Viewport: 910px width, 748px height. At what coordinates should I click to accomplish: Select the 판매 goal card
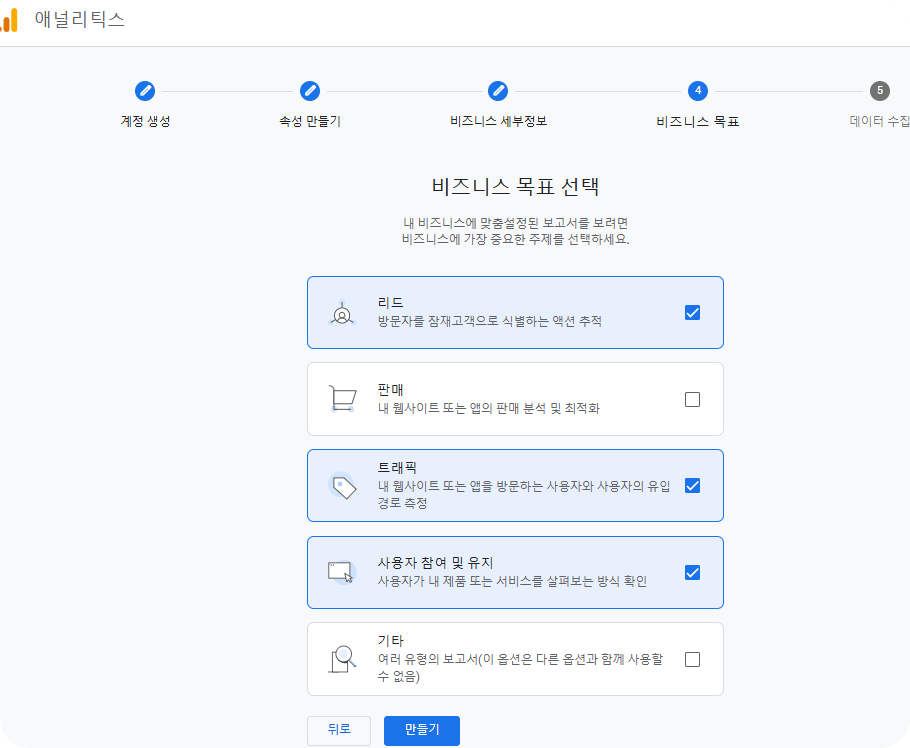[x=515, y=398]
